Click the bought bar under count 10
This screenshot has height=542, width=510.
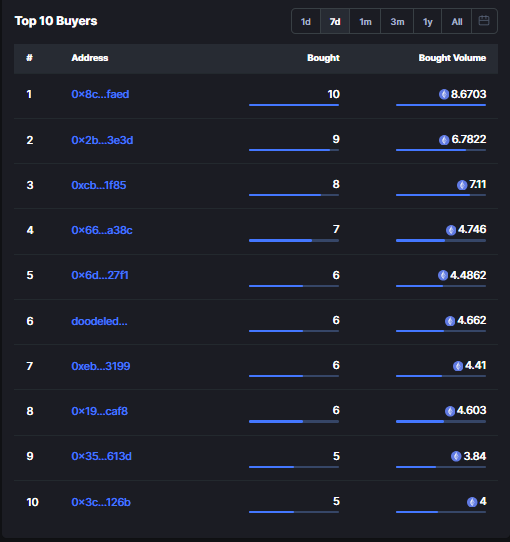click(x=294, y=105)
